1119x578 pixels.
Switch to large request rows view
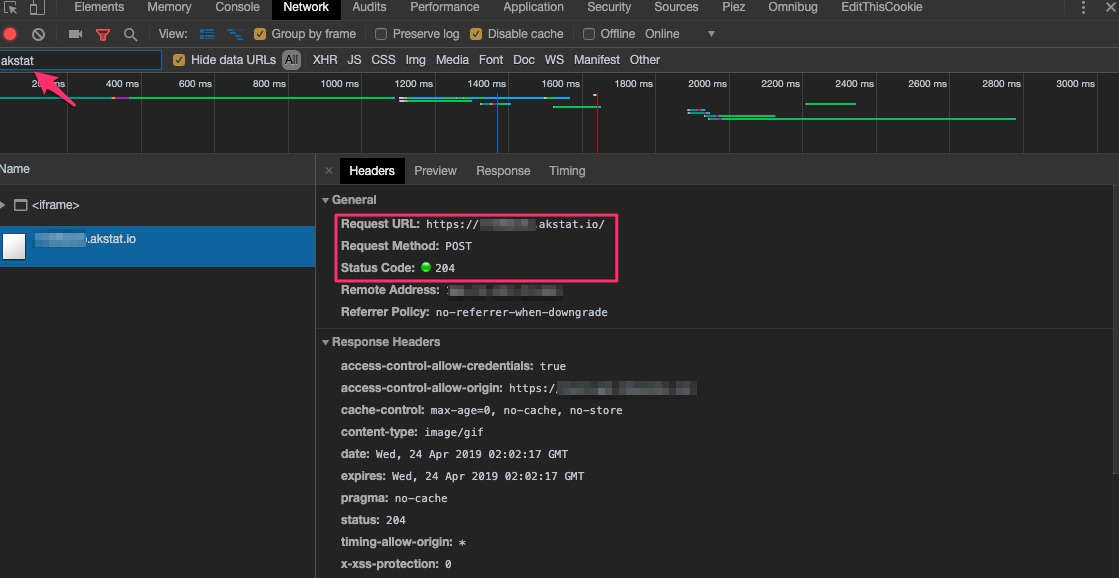click(x=207, y=34)
